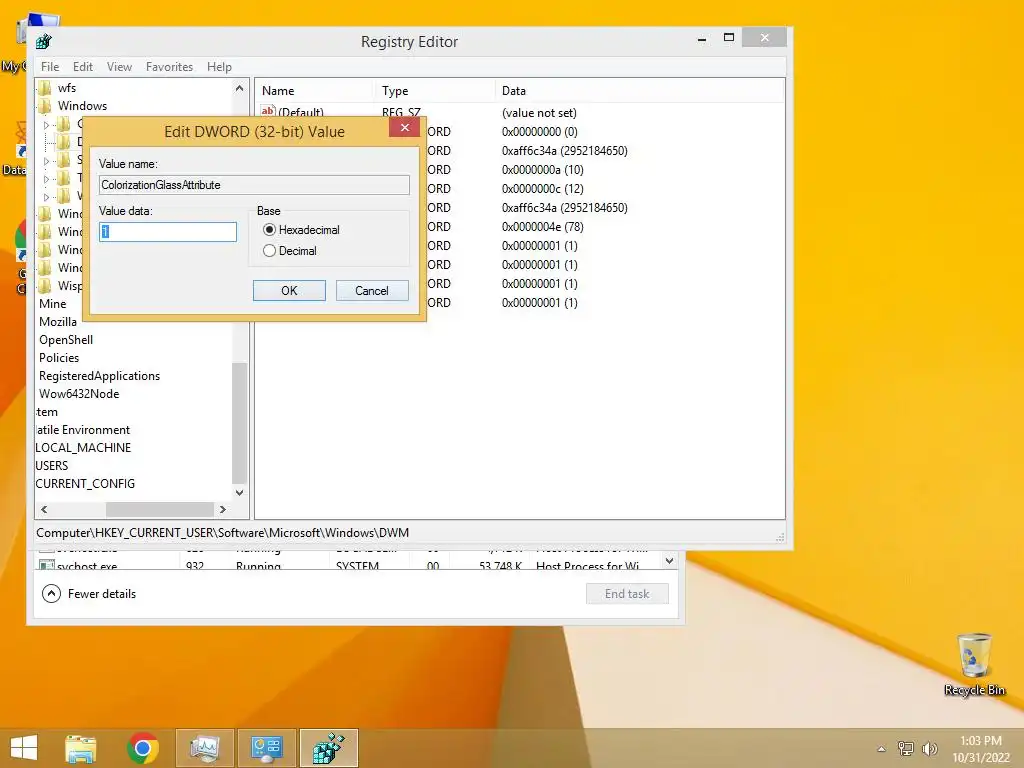This screenshot has height=768, width=1024.
Task: Open the Help menu
Action: coord(219,67)
